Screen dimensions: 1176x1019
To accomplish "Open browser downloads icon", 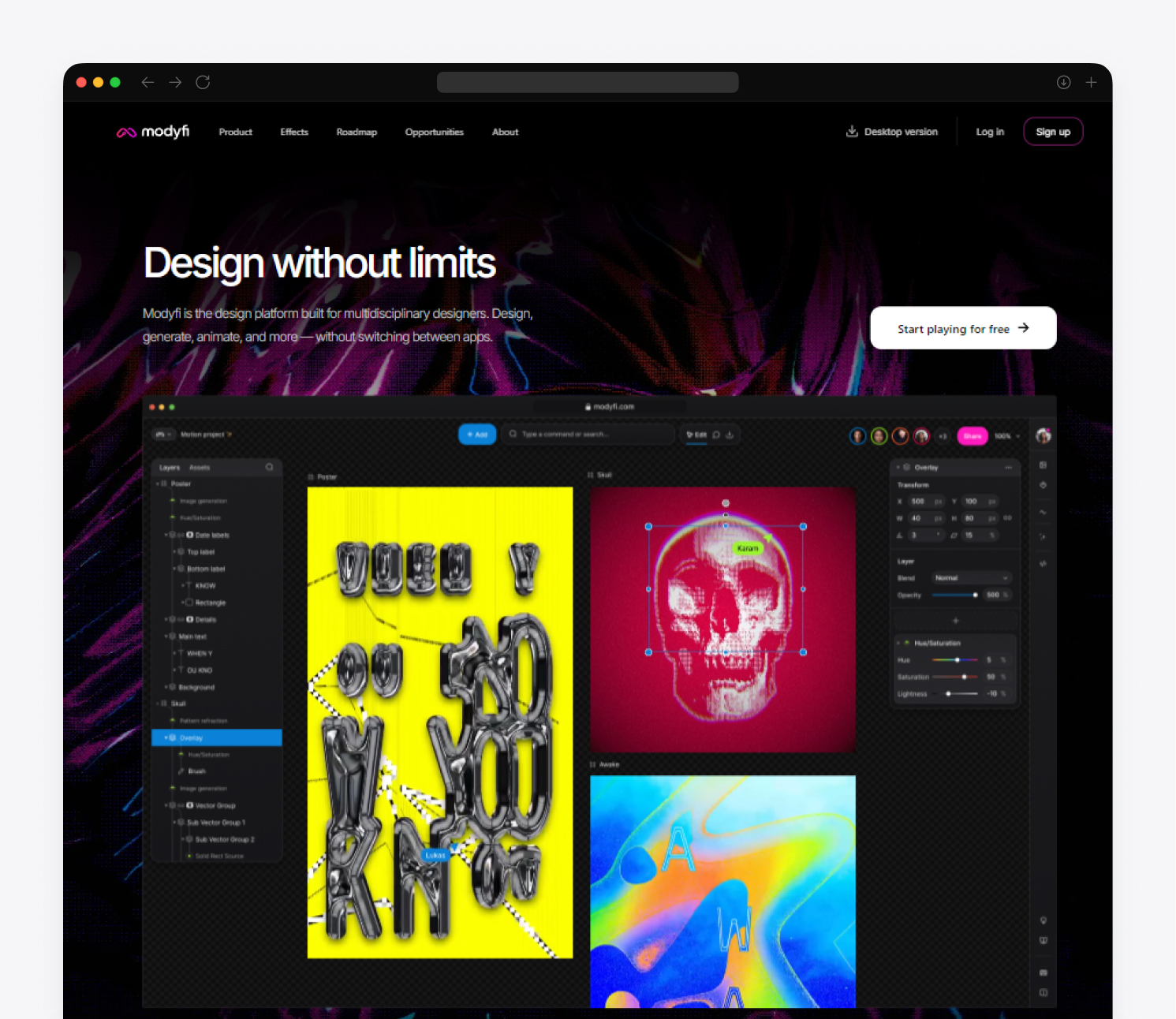I will pyautogui.click(x=1063, y=82).
